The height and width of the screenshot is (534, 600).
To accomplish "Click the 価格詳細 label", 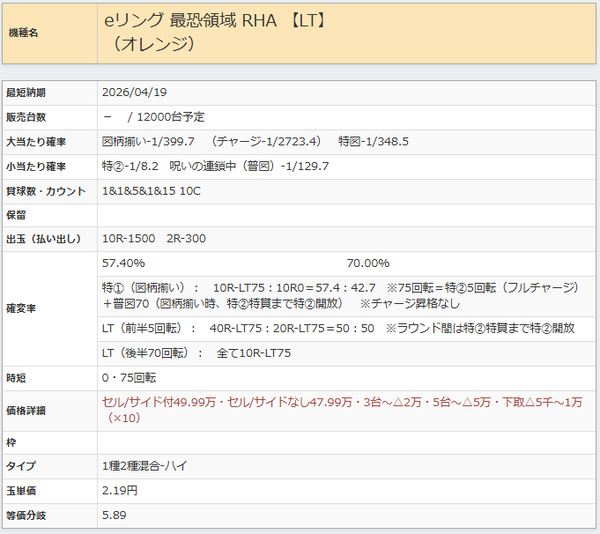I will [x=26, y=411].
